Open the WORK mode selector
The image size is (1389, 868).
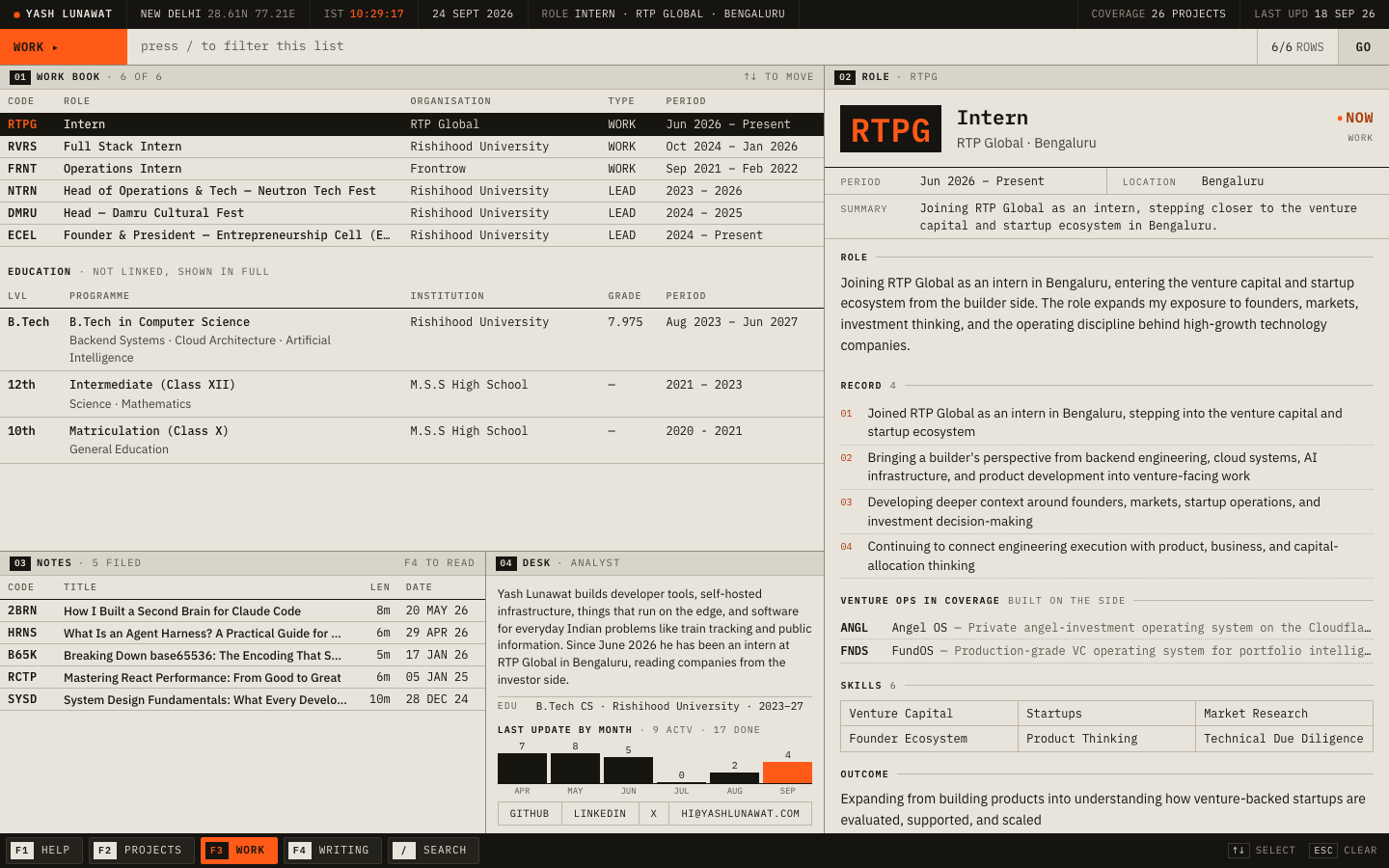click(x=64, y=46)
